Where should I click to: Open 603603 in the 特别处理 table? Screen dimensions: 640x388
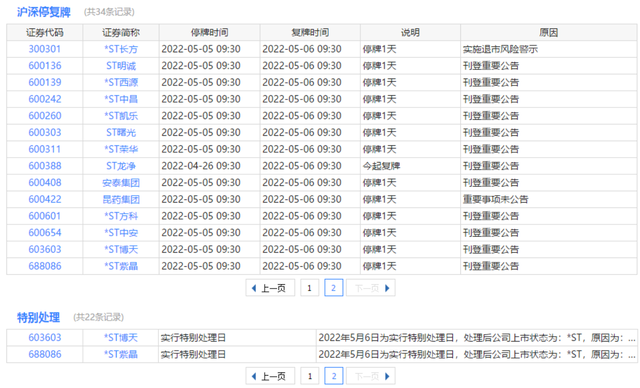44,338
